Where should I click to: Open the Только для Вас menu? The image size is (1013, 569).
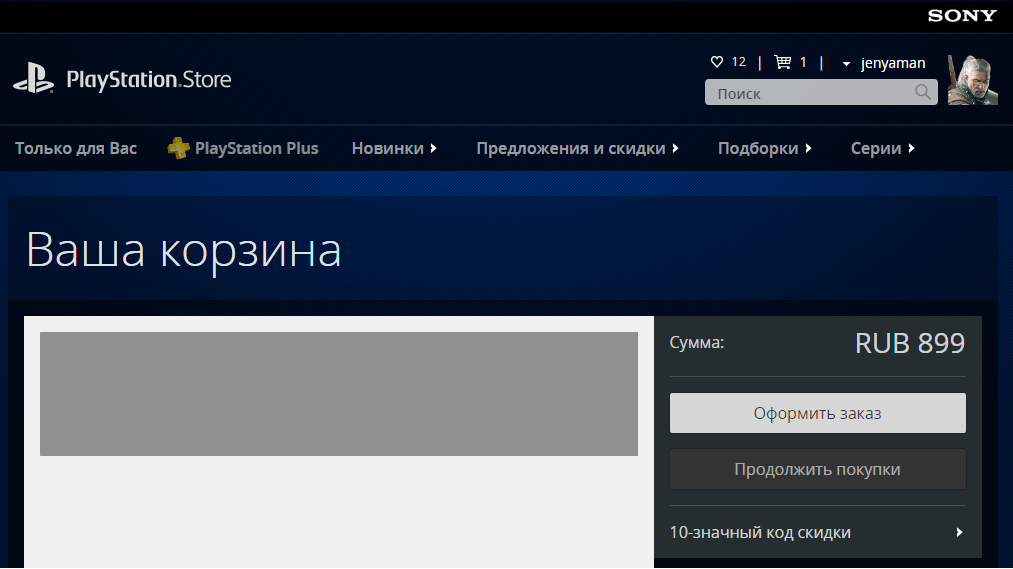(76, 149)
